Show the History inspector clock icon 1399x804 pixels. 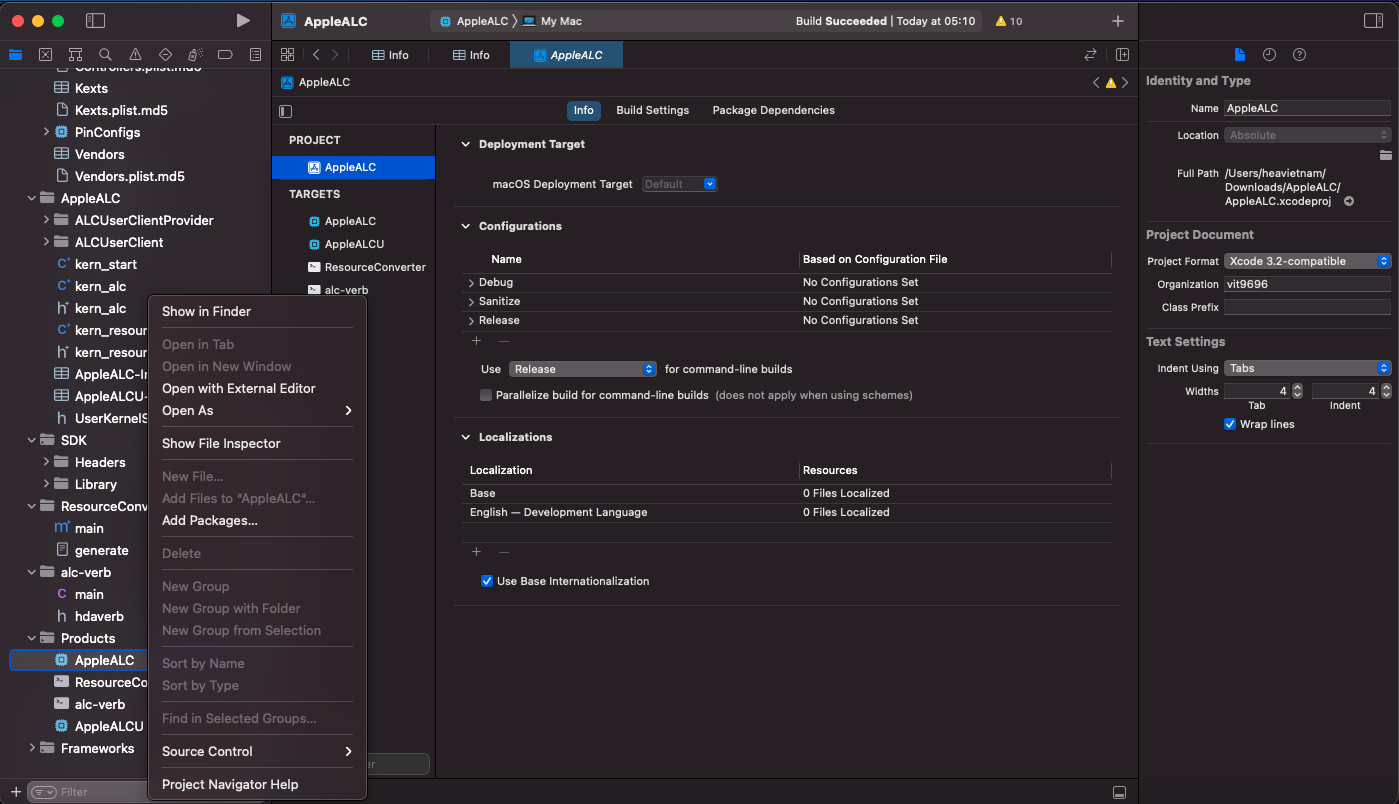(1269, 54)
